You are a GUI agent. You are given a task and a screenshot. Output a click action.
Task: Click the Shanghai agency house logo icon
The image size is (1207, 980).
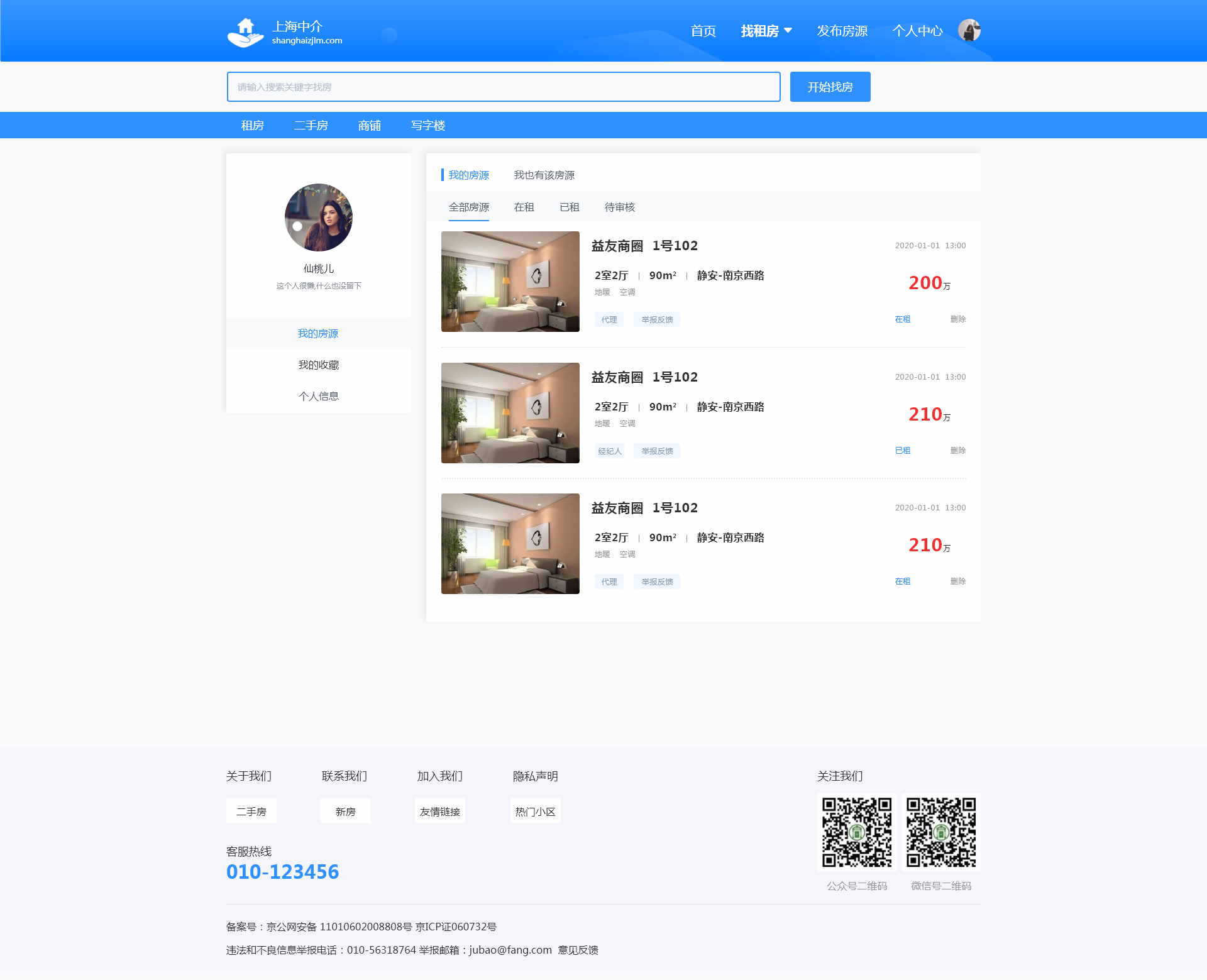(x=245, y=32)
